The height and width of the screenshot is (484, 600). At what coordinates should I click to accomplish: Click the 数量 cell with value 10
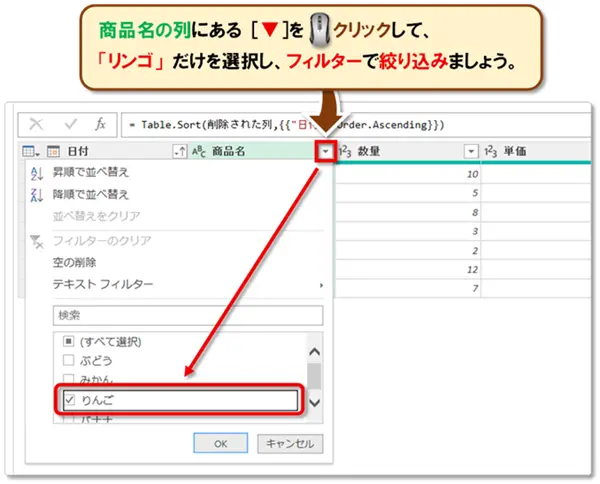408,174
